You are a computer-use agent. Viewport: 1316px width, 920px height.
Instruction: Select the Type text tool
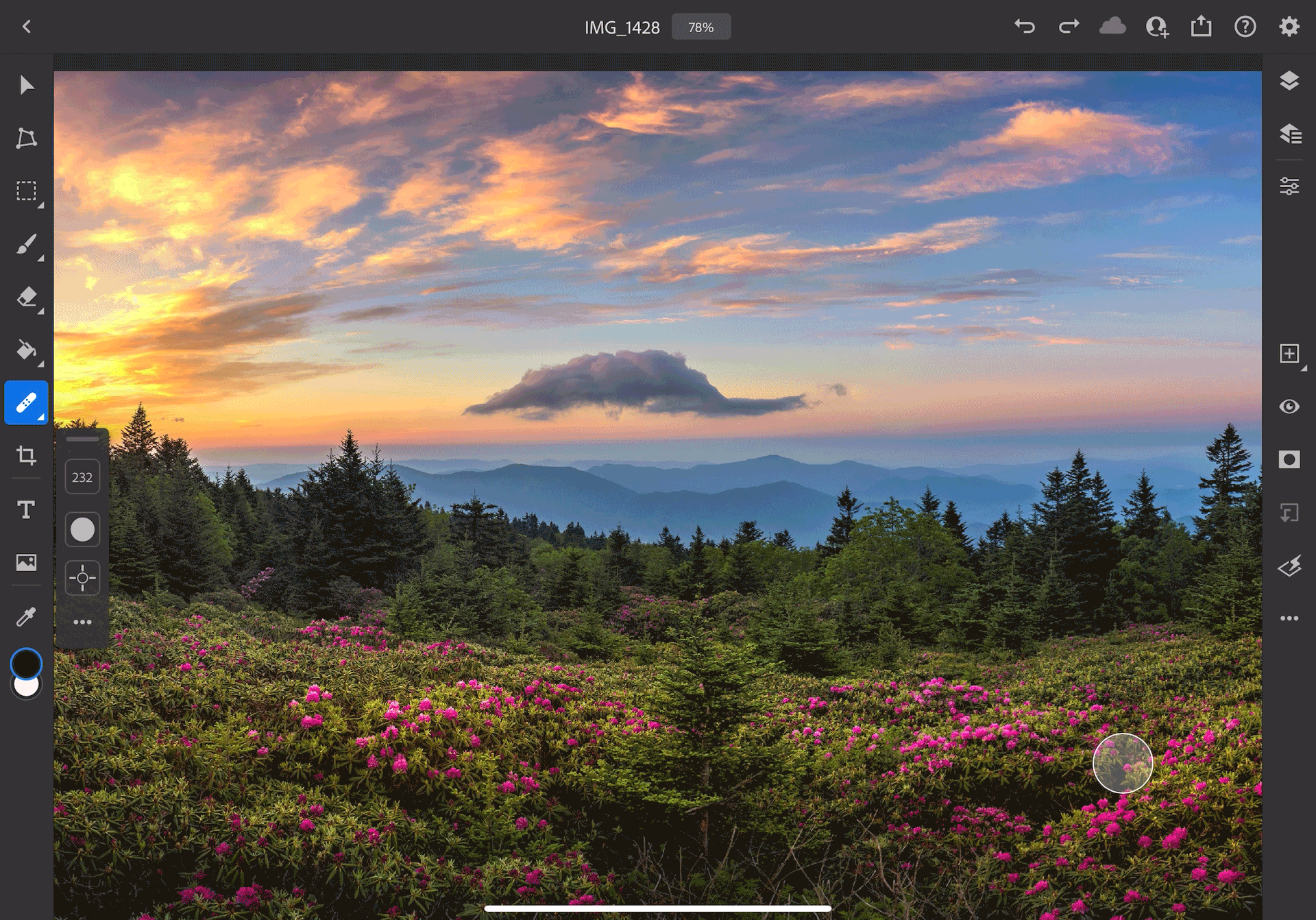26,509
